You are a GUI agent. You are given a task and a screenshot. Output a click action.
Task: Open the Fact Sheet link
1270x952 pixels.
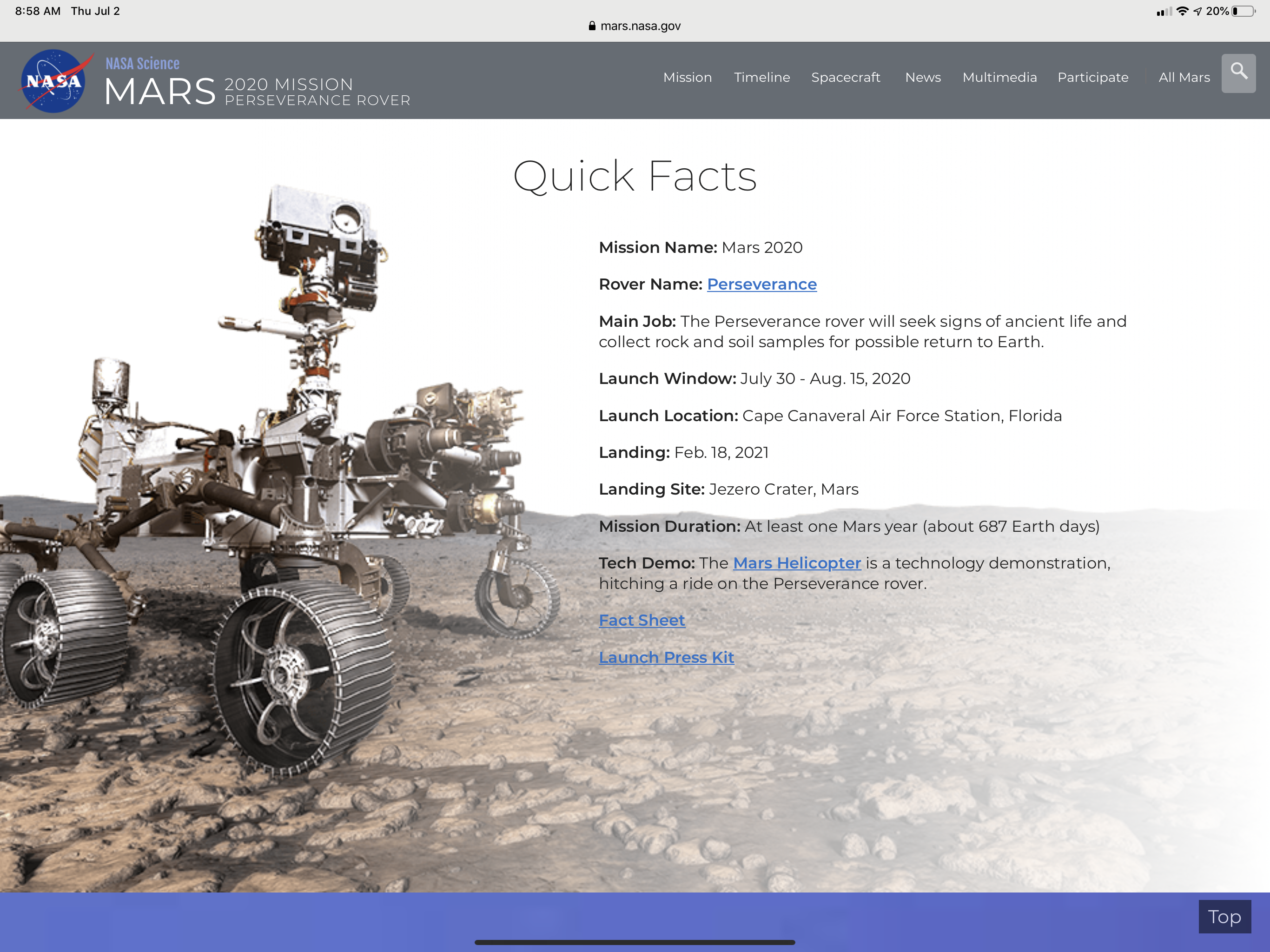642,621
